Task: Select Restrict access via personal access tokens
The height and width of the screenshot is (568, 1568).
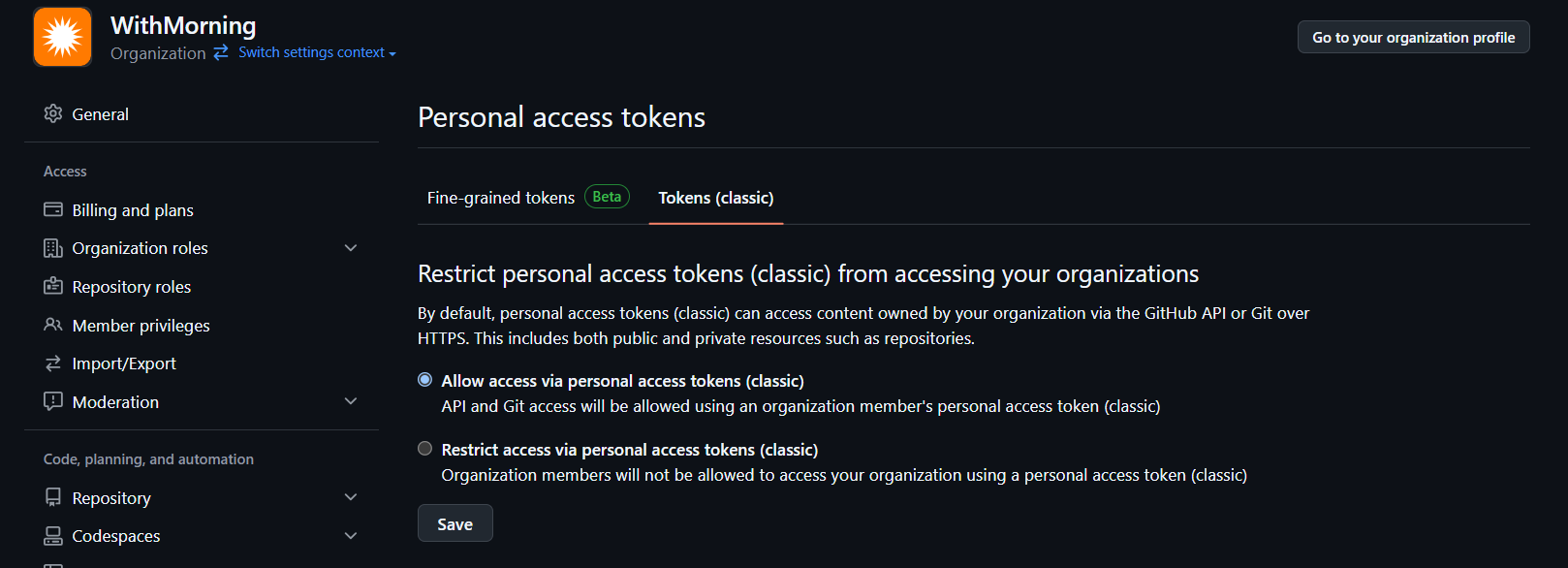Action: pos(424,449)
